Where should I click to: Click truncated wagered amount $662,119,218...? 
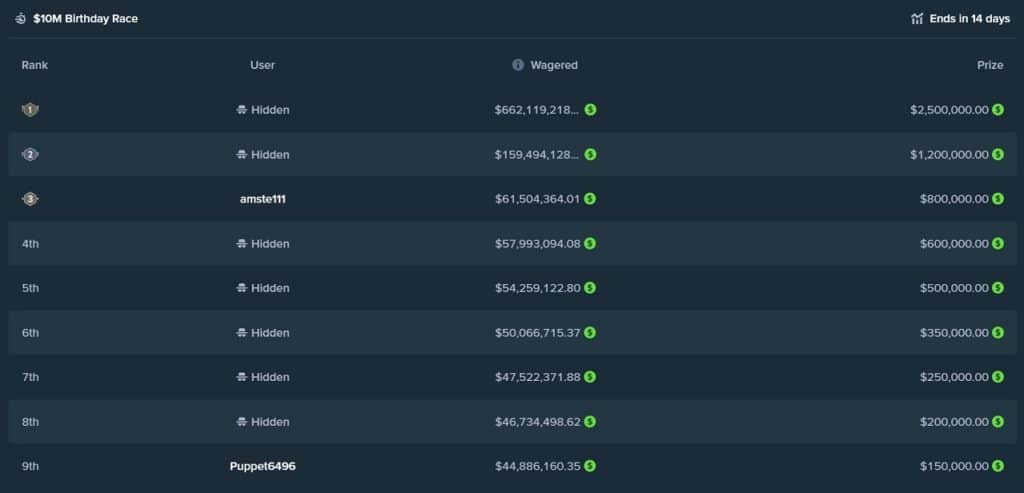tap(536, 110)
